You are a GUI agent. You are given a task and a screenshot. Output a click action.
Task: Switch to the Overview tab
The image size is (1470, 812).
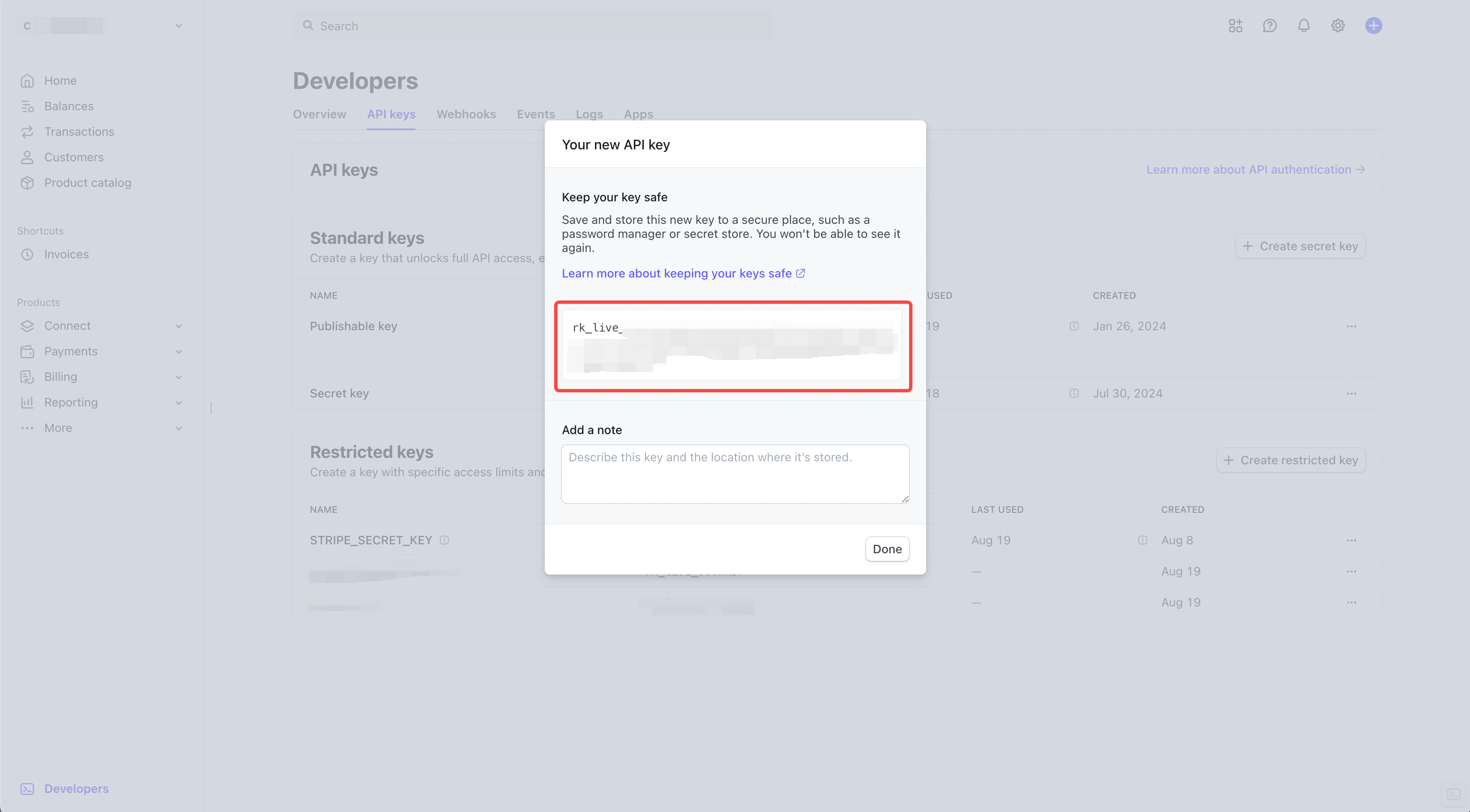click(320, 114)
